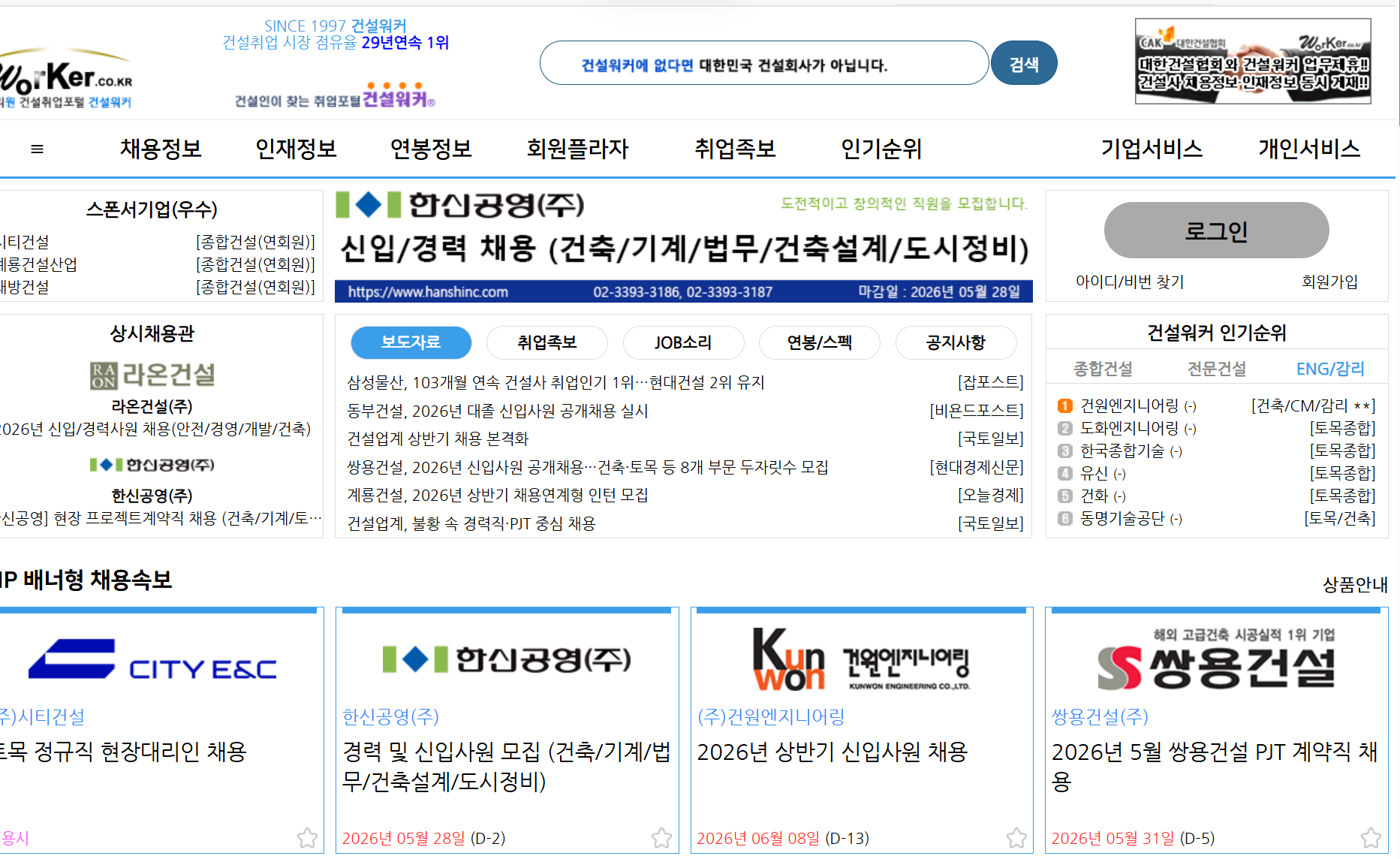Open the Kunwon 건원엔지니어링 logo banner
Image resolution: width=1400 pixels, height=859 pixels.
coord(862,659)
